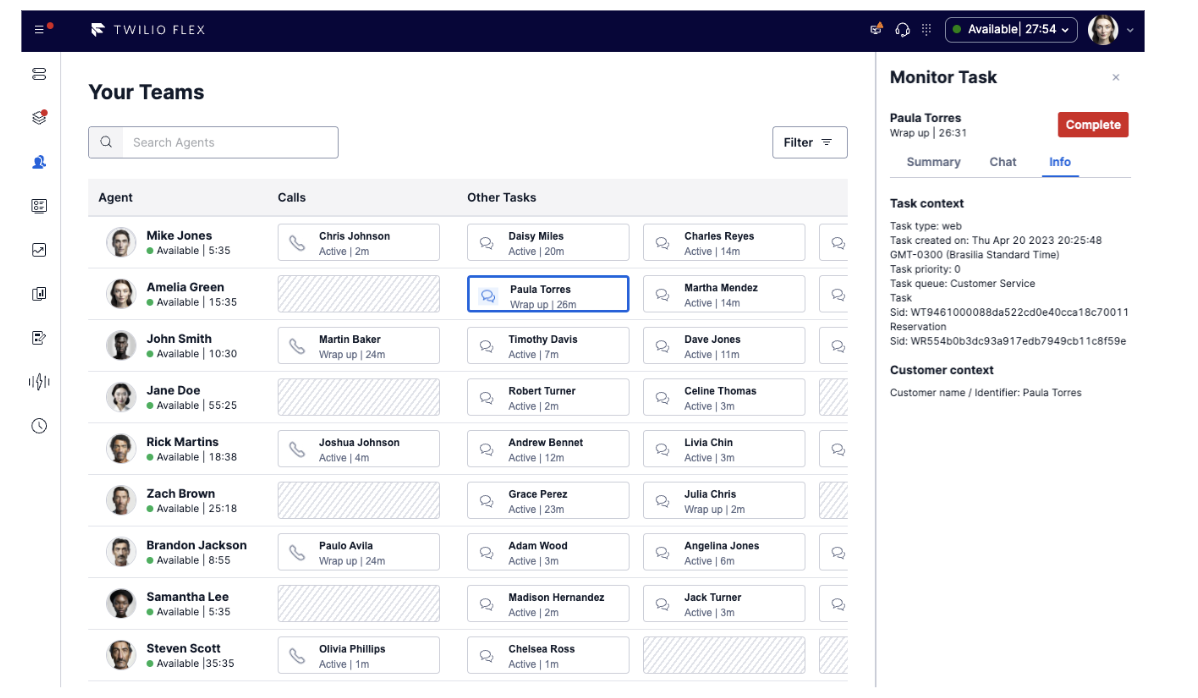
Task: Click the Teams view icon in sidebar
Action: 39,162
